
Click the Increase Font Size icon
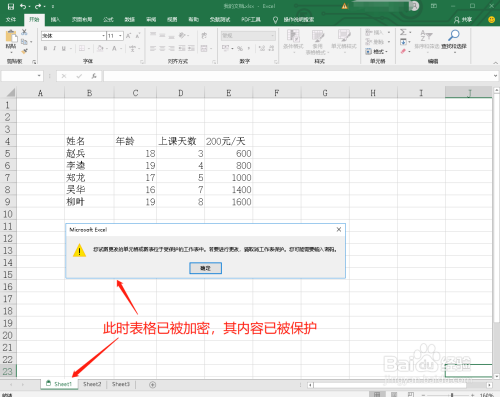pyautogui.click(x=129, y=36)
